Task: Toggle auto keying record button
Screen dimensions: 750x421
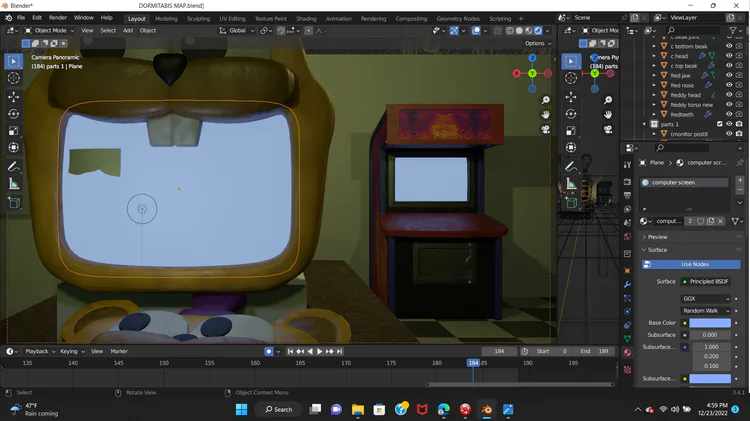Action: pos(269,351)
